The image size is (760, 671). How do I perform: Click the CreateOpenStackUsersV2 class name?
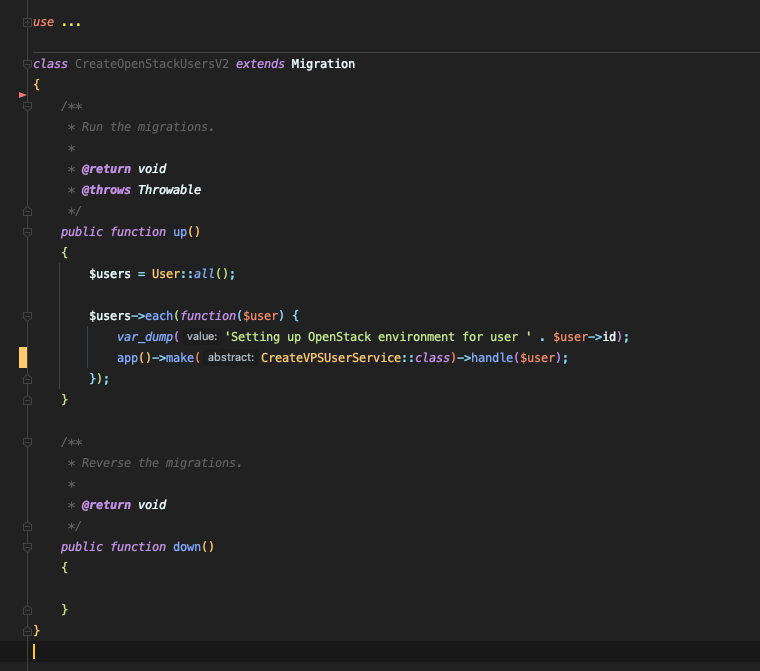pos(152,64)
